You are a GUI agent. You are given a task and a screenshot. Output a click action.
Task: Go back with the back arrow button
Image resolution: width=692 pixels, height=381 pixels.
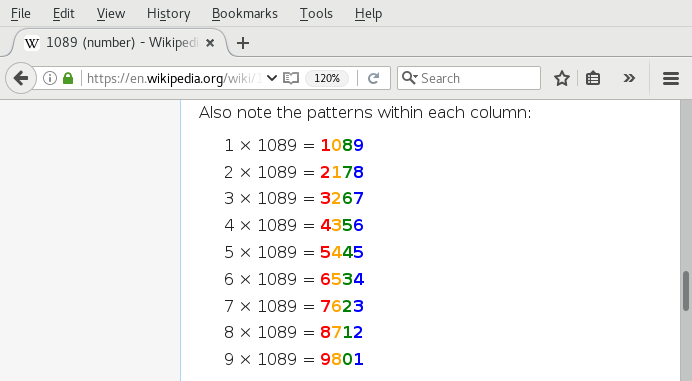tap(20, 78)
